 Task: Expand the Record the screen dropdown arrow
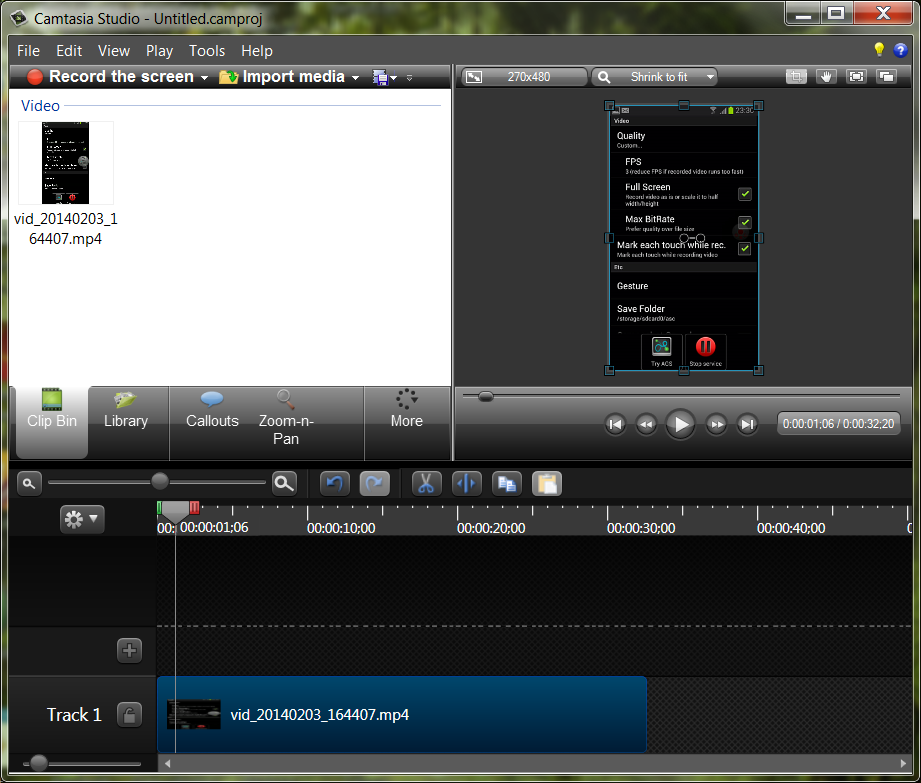pyautogui.click(x=204, y=78)
